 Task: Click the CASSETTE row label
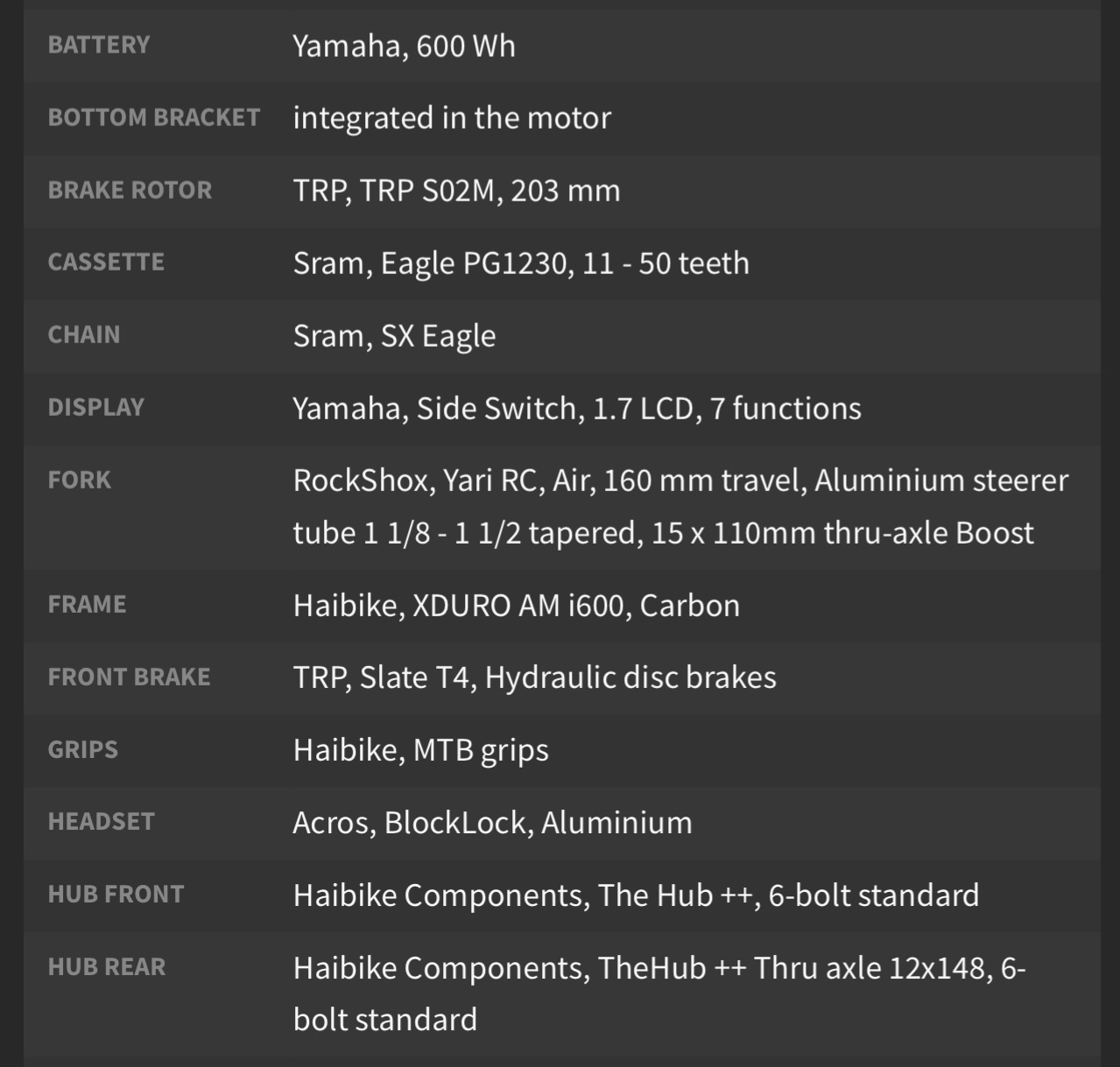tap(106, 262)
